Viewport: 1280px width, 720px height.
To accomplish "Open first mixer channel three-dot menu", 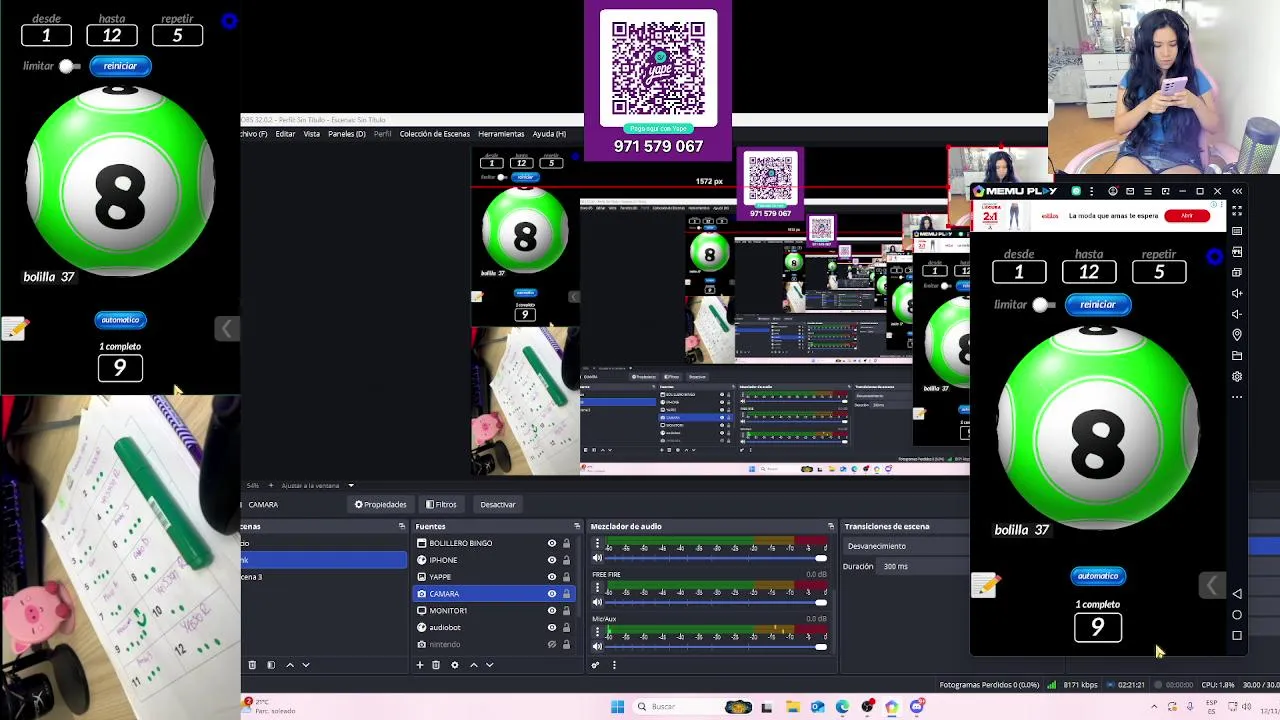I will pos(597,545).
